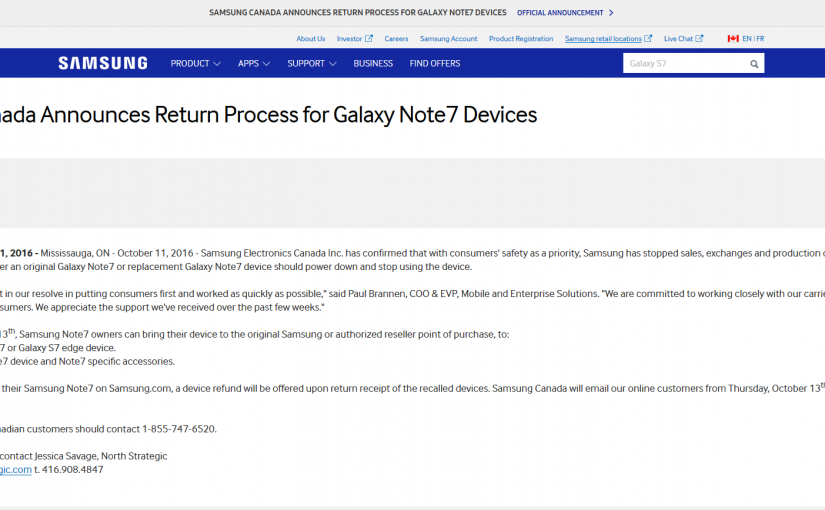This screenshot has height=510, width=825.
Task: Click the Live Chat external-link icon
Action: [x=700, y=39]
